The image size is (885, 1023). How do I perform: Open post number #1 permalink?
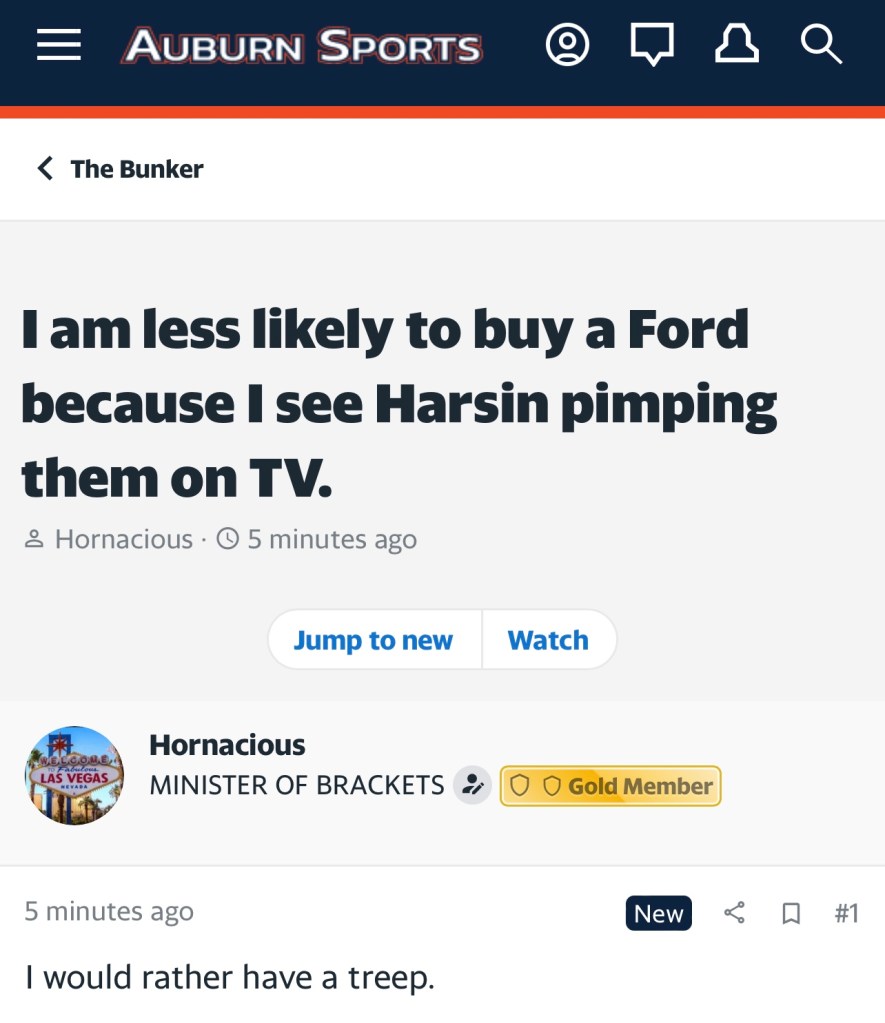coord(846,913)
